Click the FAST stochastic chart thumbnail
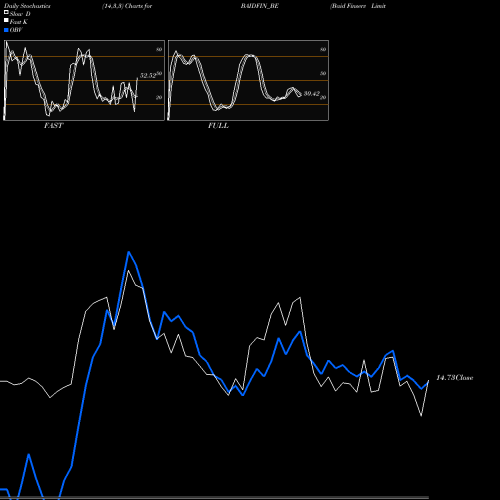500x500 pixels. 84,80
